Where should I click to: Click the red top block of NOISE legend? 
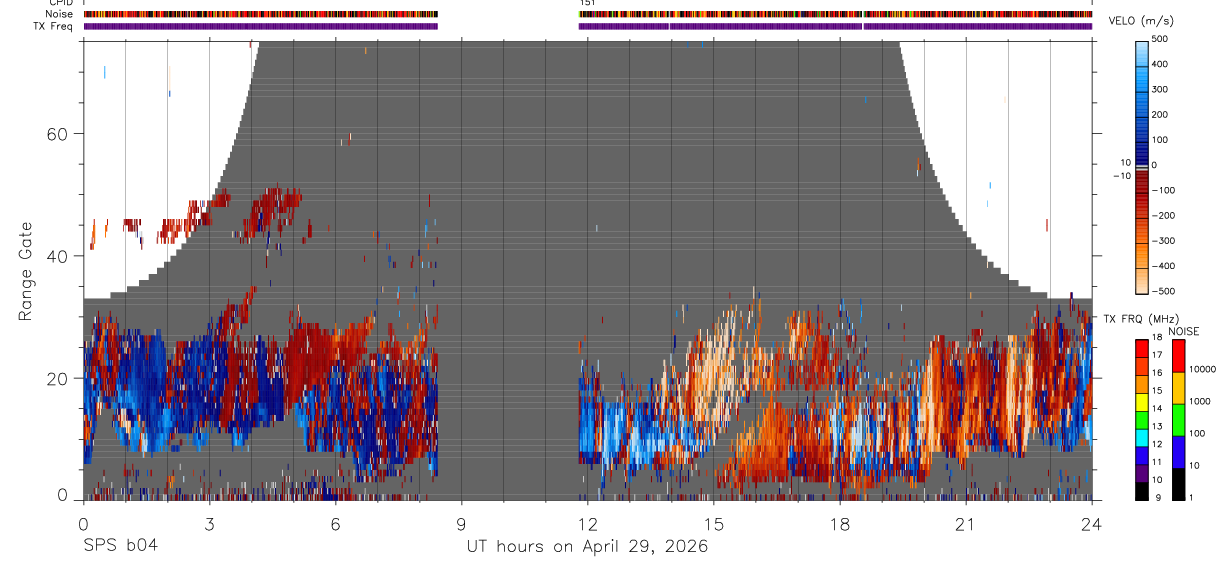(1178, 355)
